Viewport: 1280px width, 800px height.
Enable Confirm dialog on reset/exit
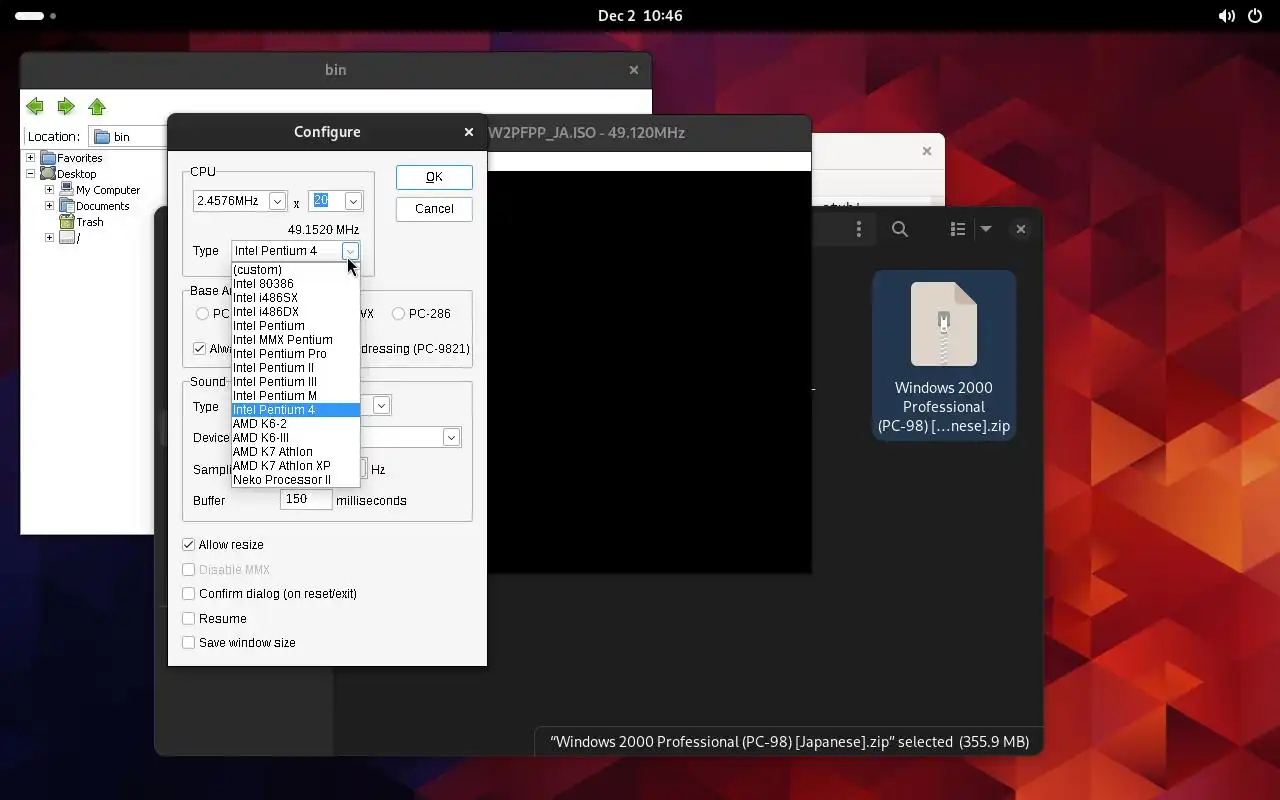pyautogui.click(x=188, y=594)
